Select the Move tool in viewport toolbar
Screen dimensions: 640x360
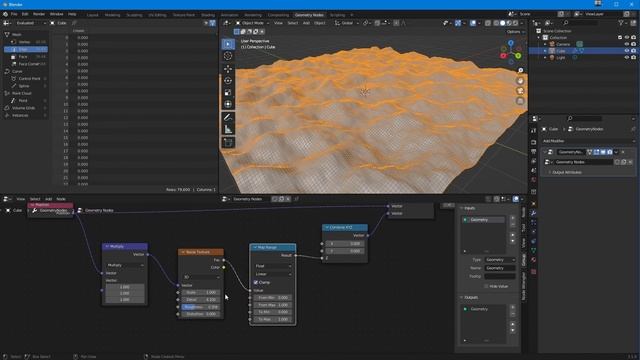click(228, 69)
